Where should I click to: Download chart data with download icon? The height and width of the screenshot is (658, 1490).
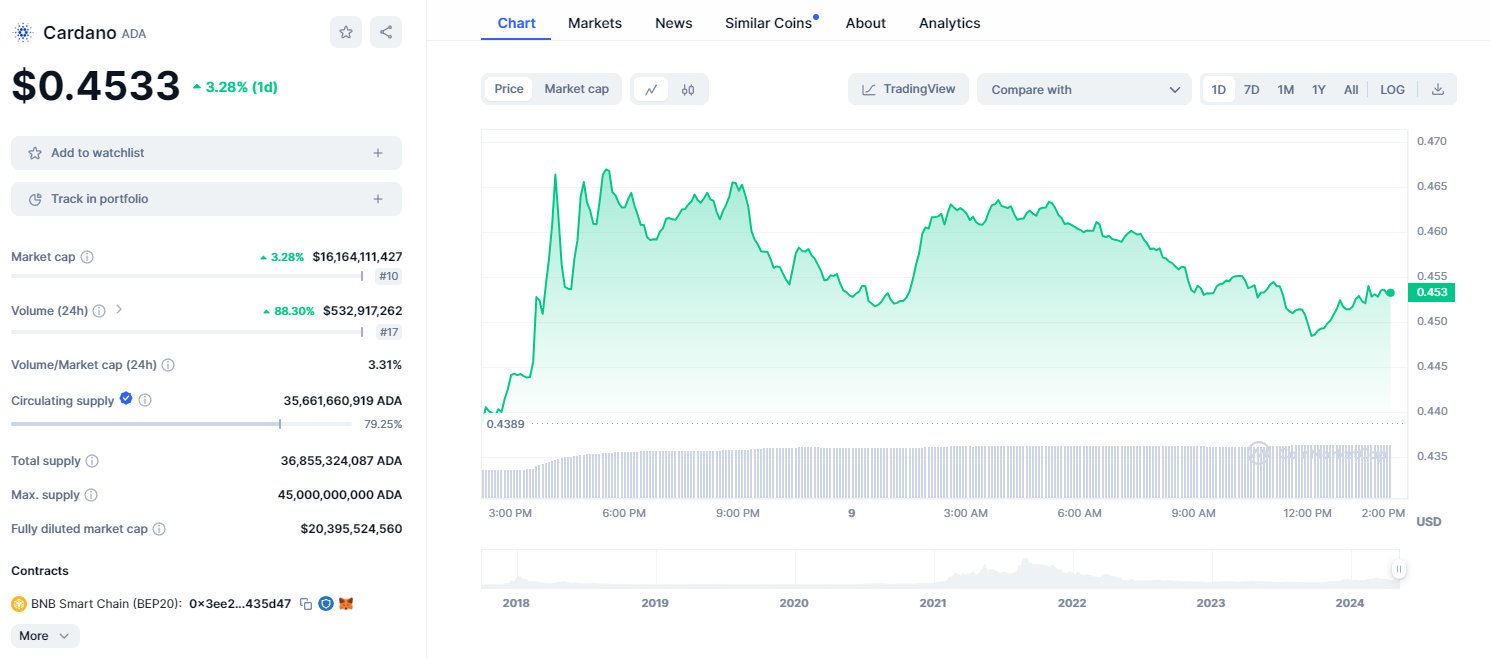(x=1438, y=89)
